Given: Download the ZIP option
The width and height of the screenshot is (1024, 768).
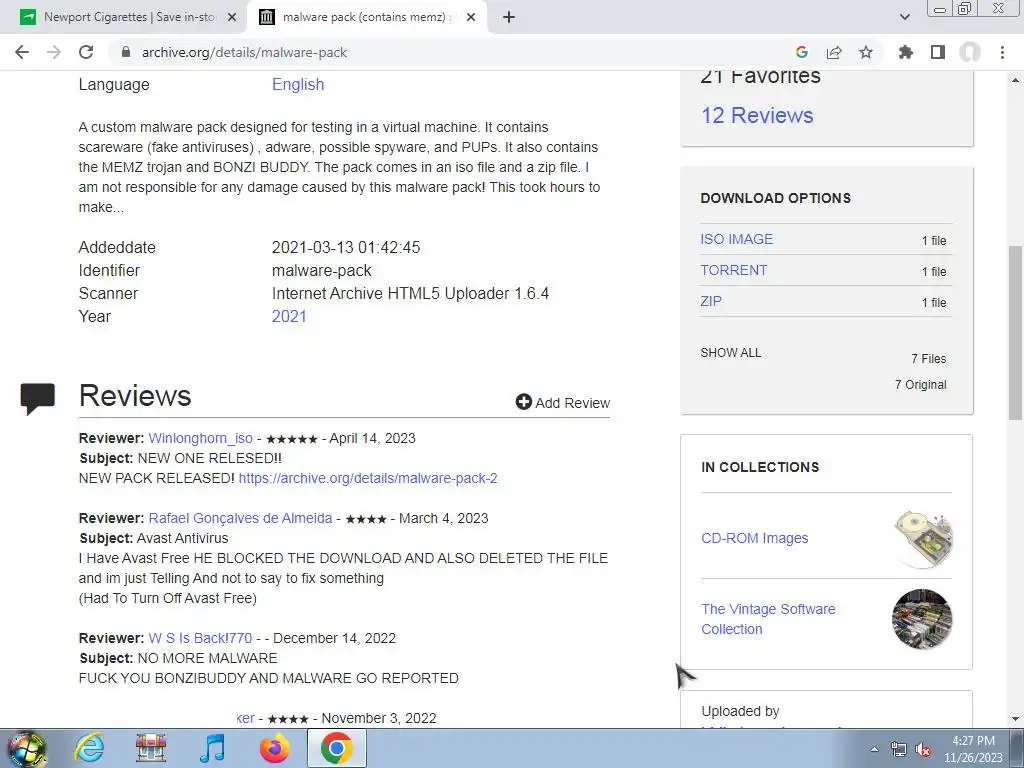Looking at the screenshot, I should 711,301.
